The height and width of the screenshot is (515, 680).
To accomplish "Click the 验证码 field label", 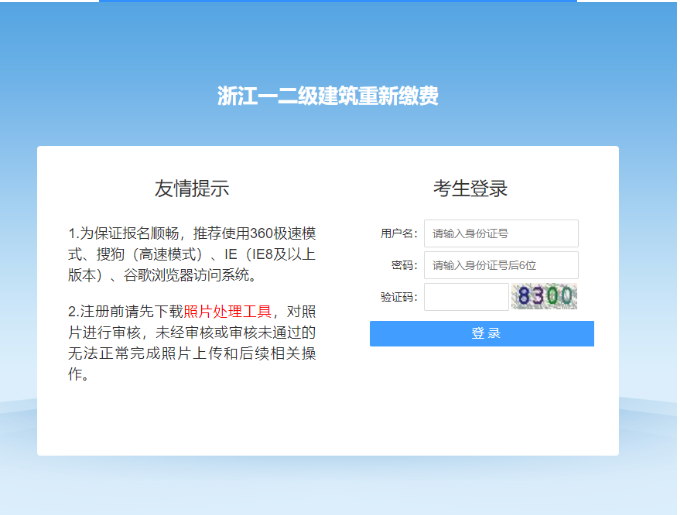I will point(398,297).
